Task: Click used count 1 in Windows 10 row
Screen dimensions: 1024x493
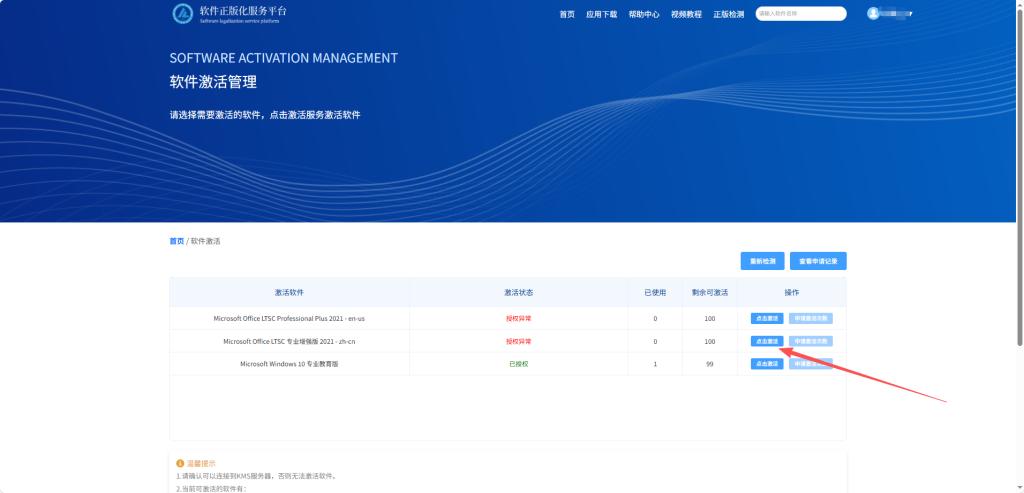Action: 655,364
